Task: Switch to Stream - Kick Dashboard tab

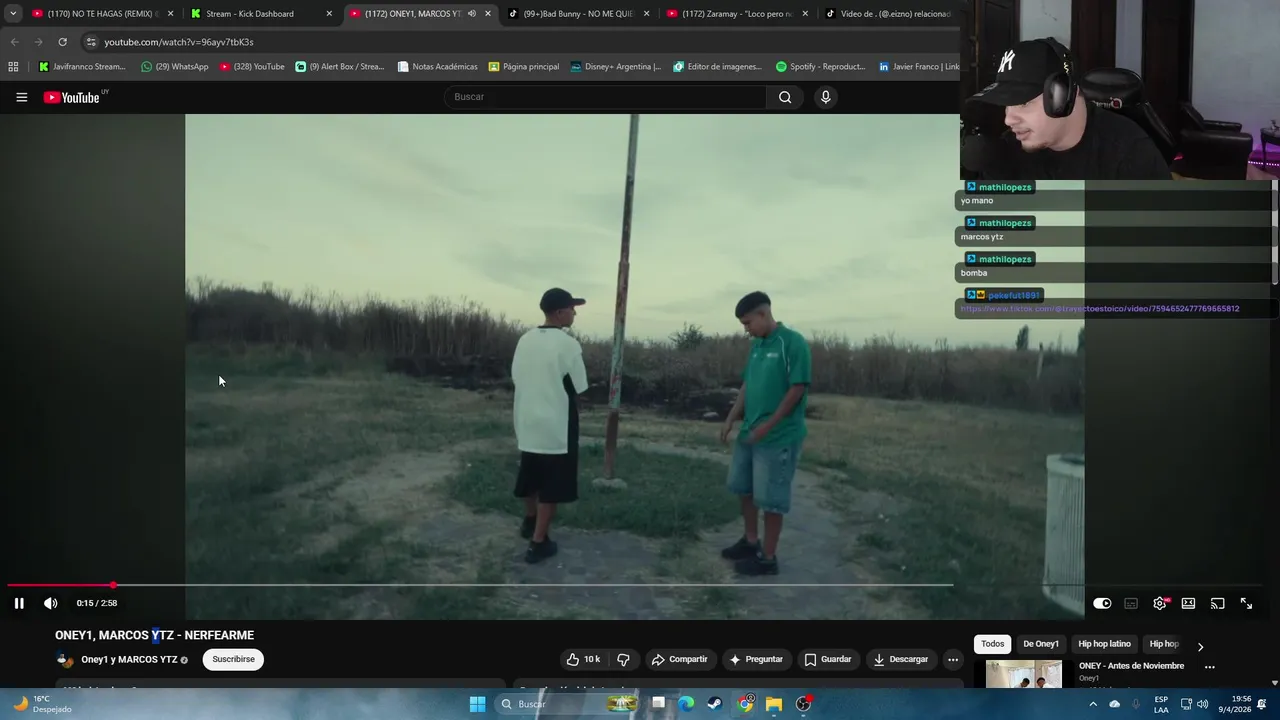Action: click(x=259, y=14)
